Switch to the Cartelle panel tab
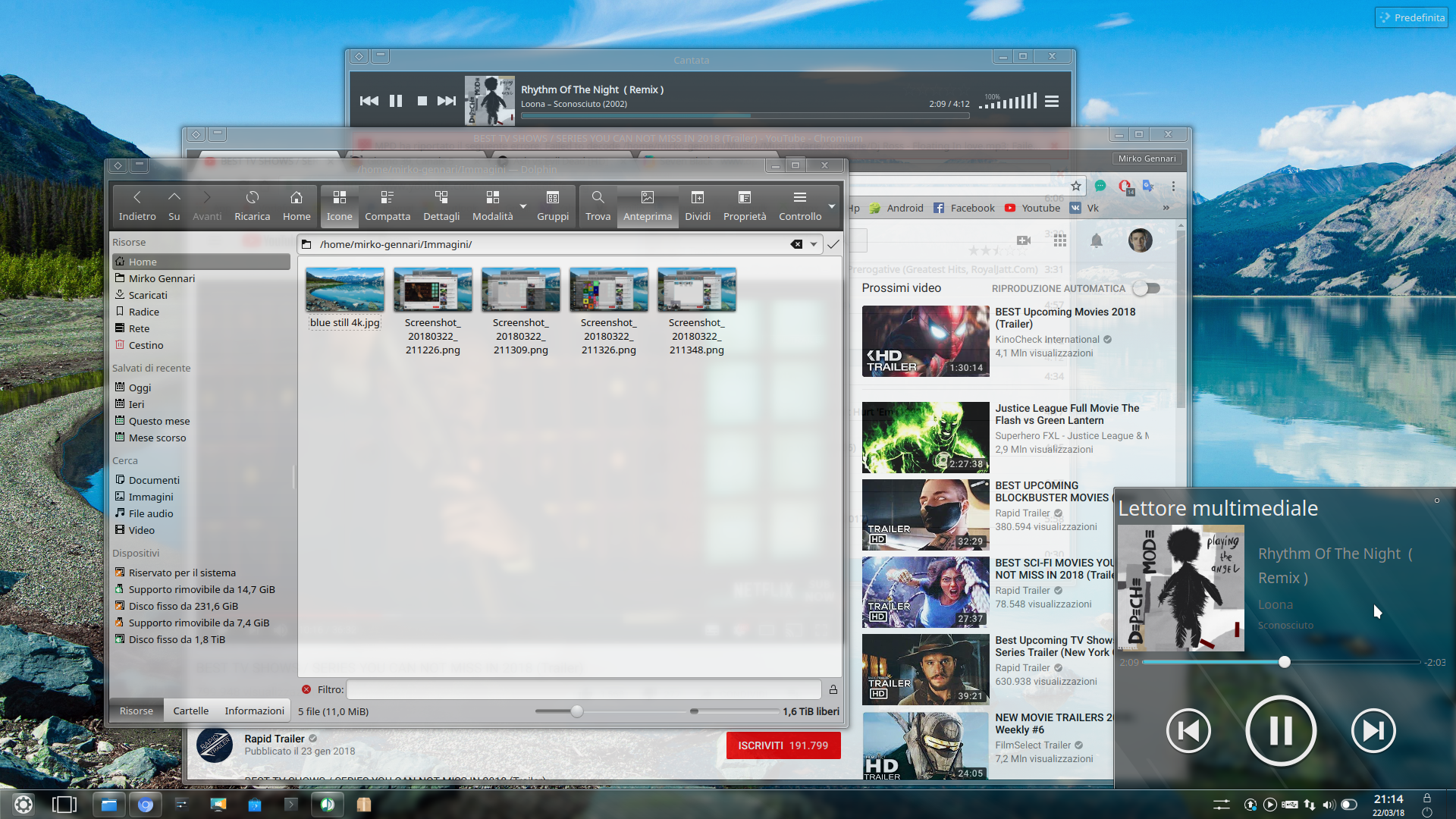1456x819 pixels. [x=191, y=711]
